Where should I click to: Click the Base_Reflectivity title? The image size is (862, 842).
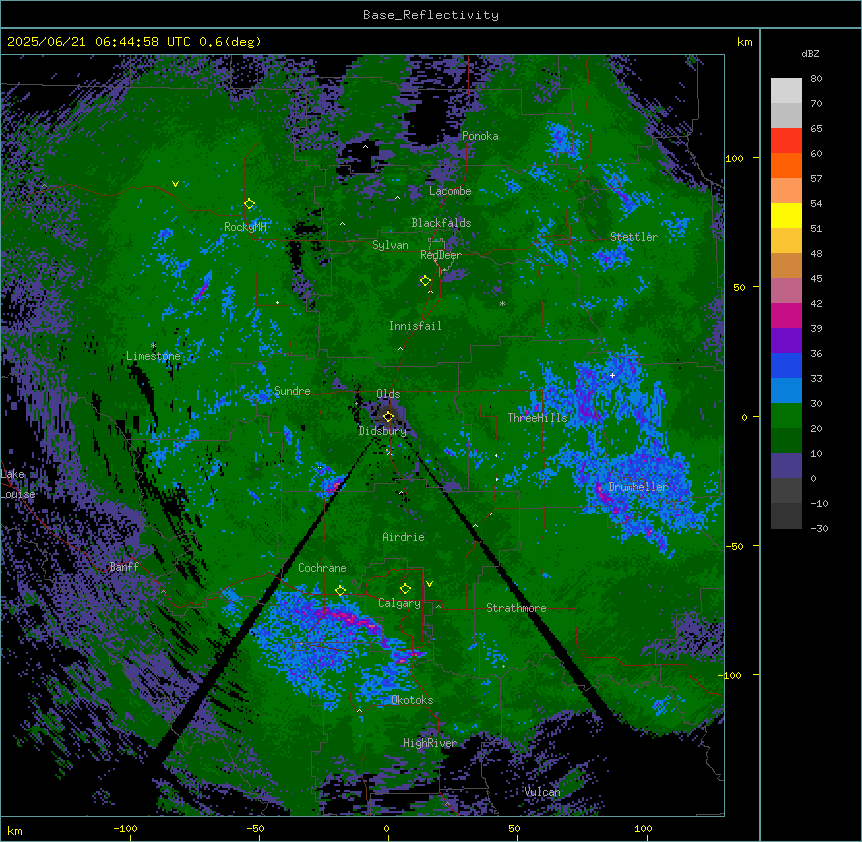click(x=431, y=15)
